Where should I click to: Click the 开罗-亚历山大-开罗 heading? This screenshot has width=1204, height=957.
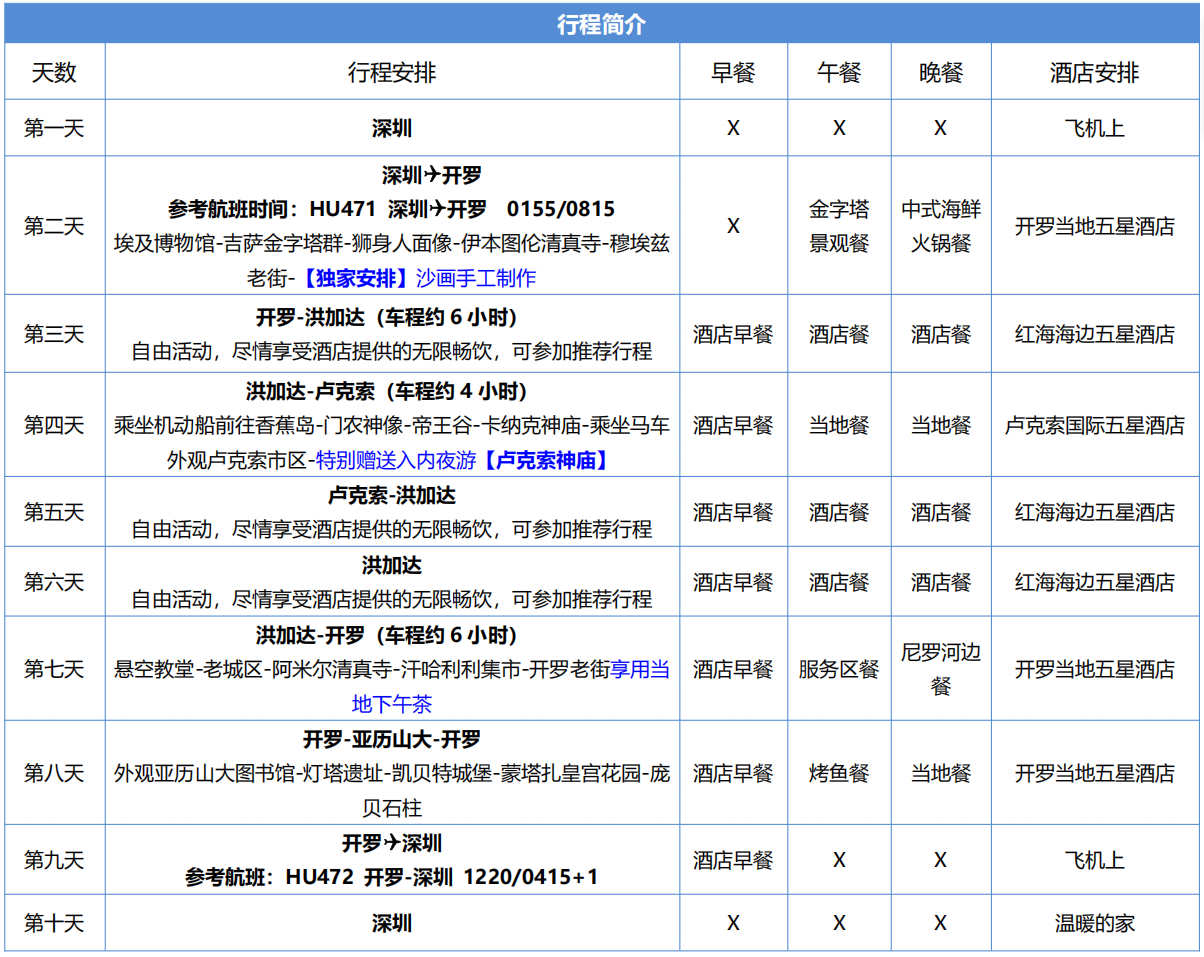click(x=392, y=739)
